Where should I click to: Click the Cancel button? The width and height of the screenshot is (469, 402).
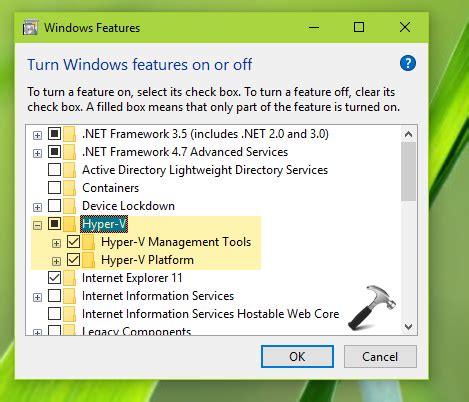point(380,357)
